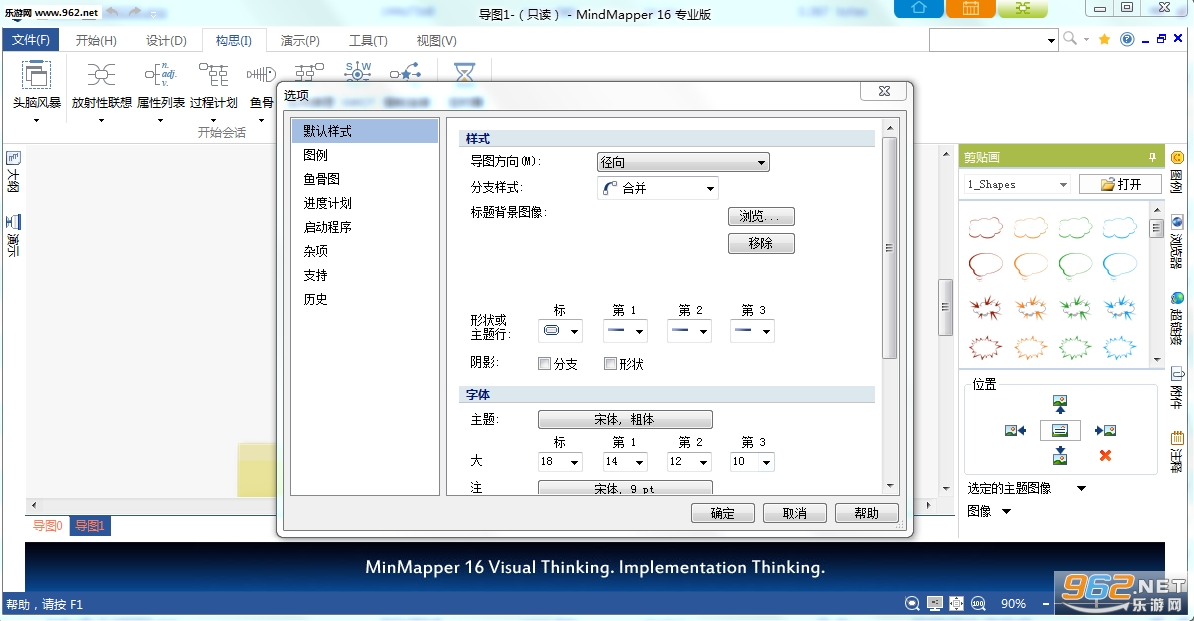Open the font size 18 dropdown
The width and height of the screenshot is (1194, 621).
coord(560,461)
